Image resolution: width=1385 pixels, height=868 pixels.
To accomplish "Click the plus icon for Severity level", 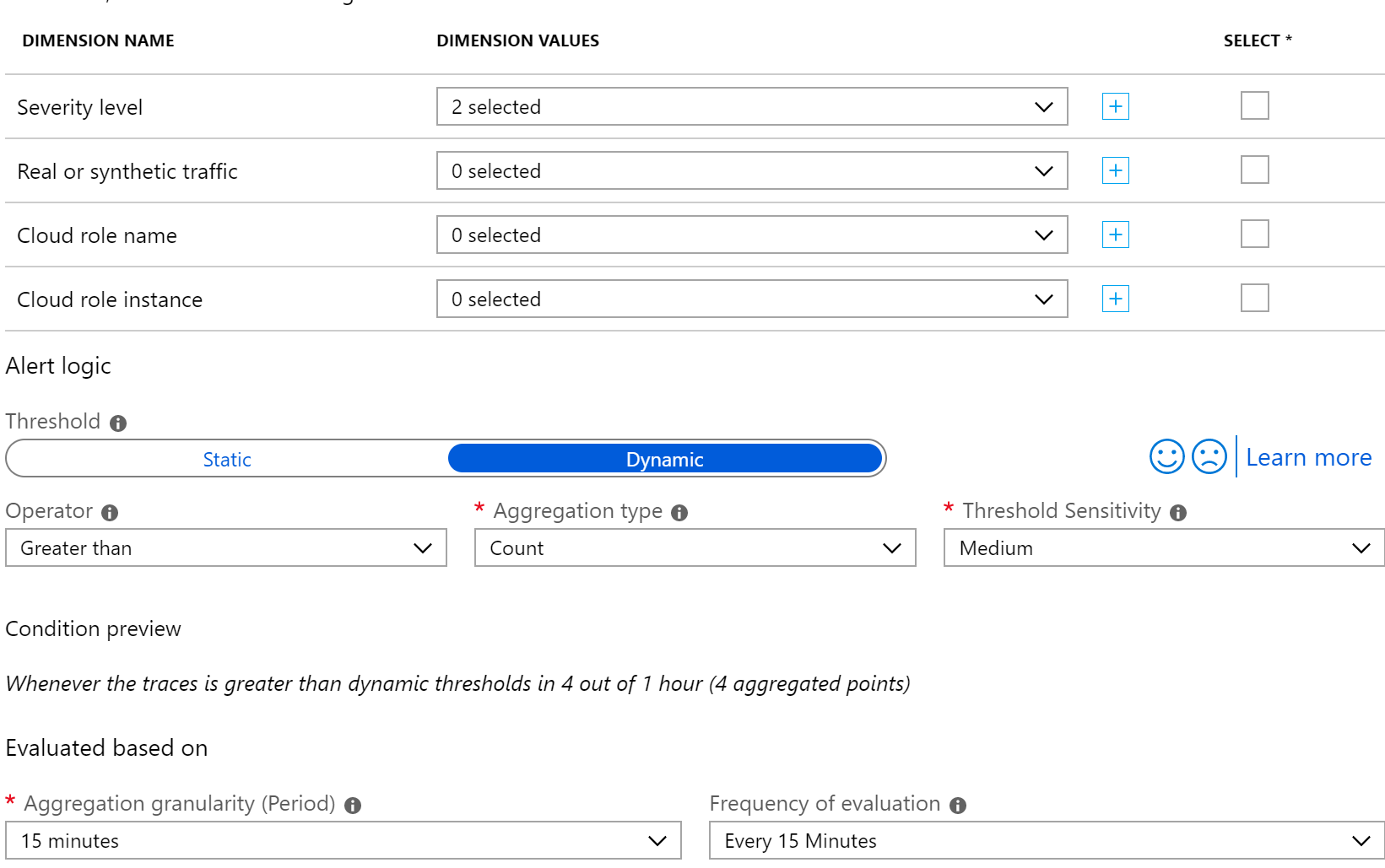I will [1115, 106].
